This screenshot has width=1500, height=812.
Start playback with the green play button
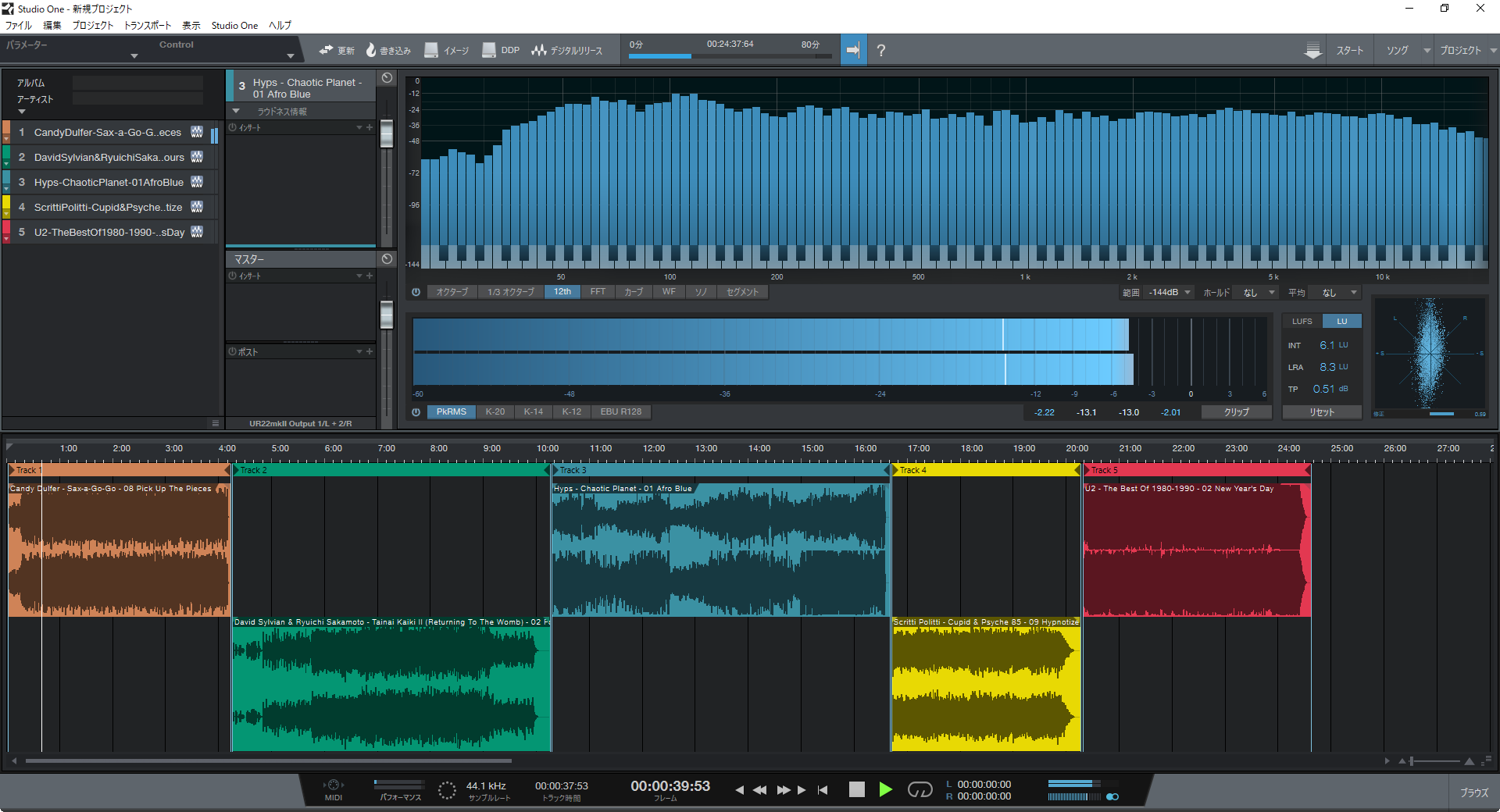[x=885, y=789]
